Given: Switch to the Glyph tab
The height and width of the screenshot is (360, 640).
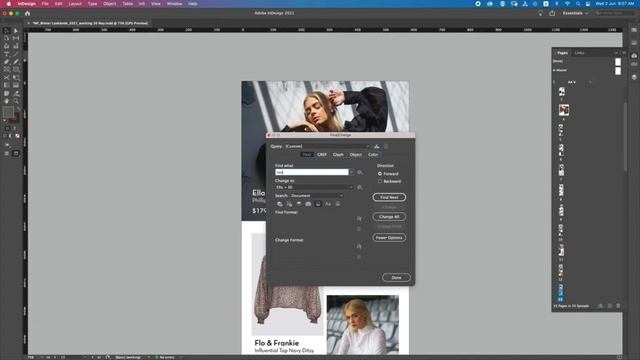Looking at the screenshot, I should pyautogui.click(x=338, y=155).
